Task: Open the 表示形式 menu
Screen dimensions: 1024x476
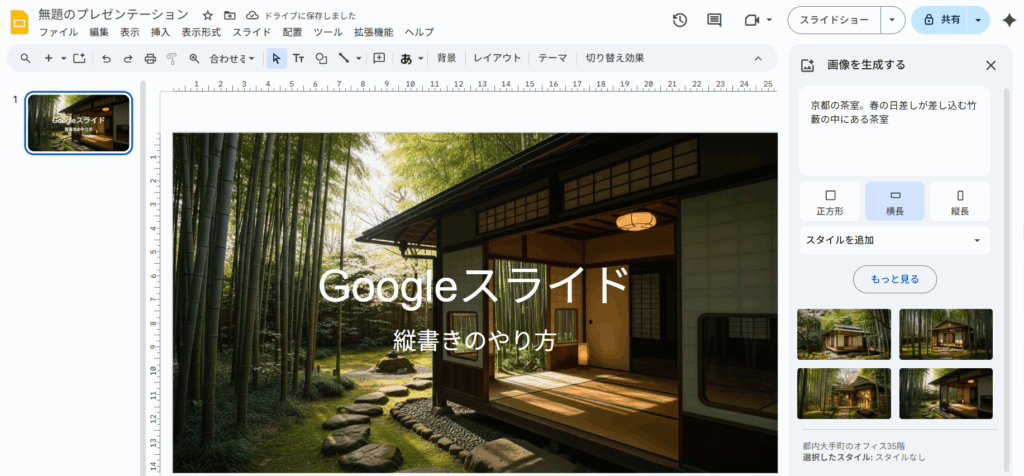Action: tap(200, 32)
